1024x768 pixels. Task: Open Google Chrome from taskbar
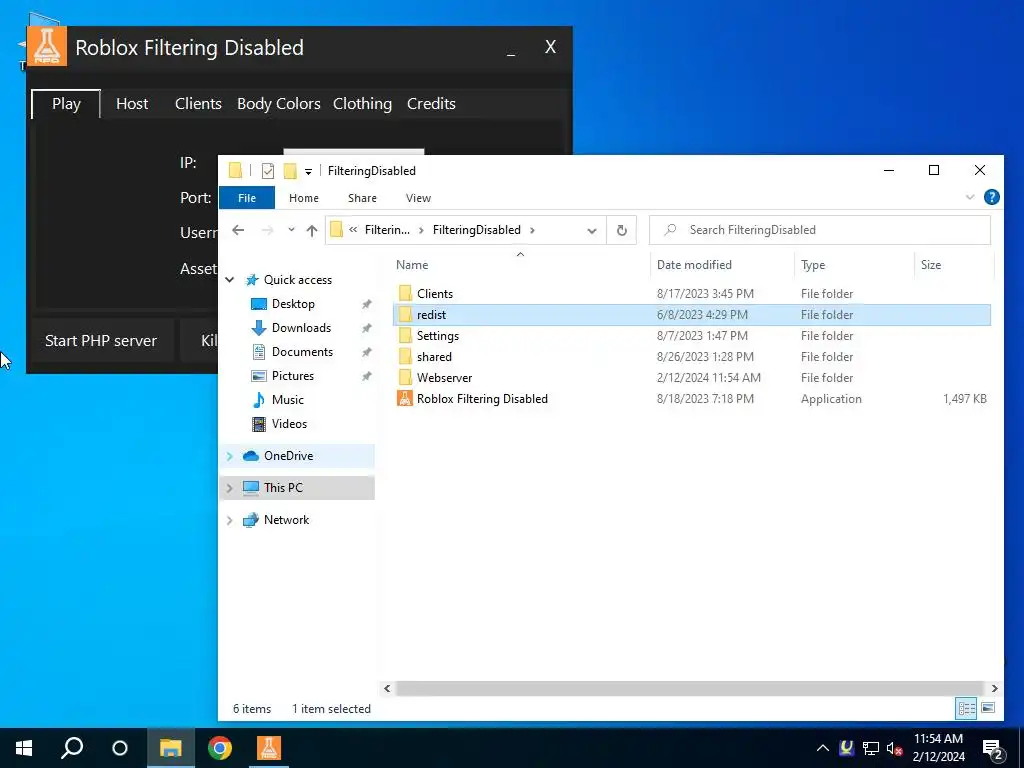(220, 748)
